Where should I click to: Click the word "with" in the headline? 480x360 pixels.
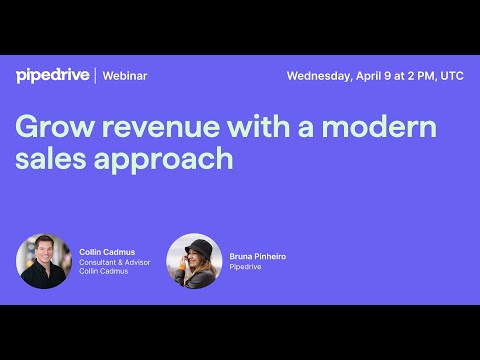[258, 127]
